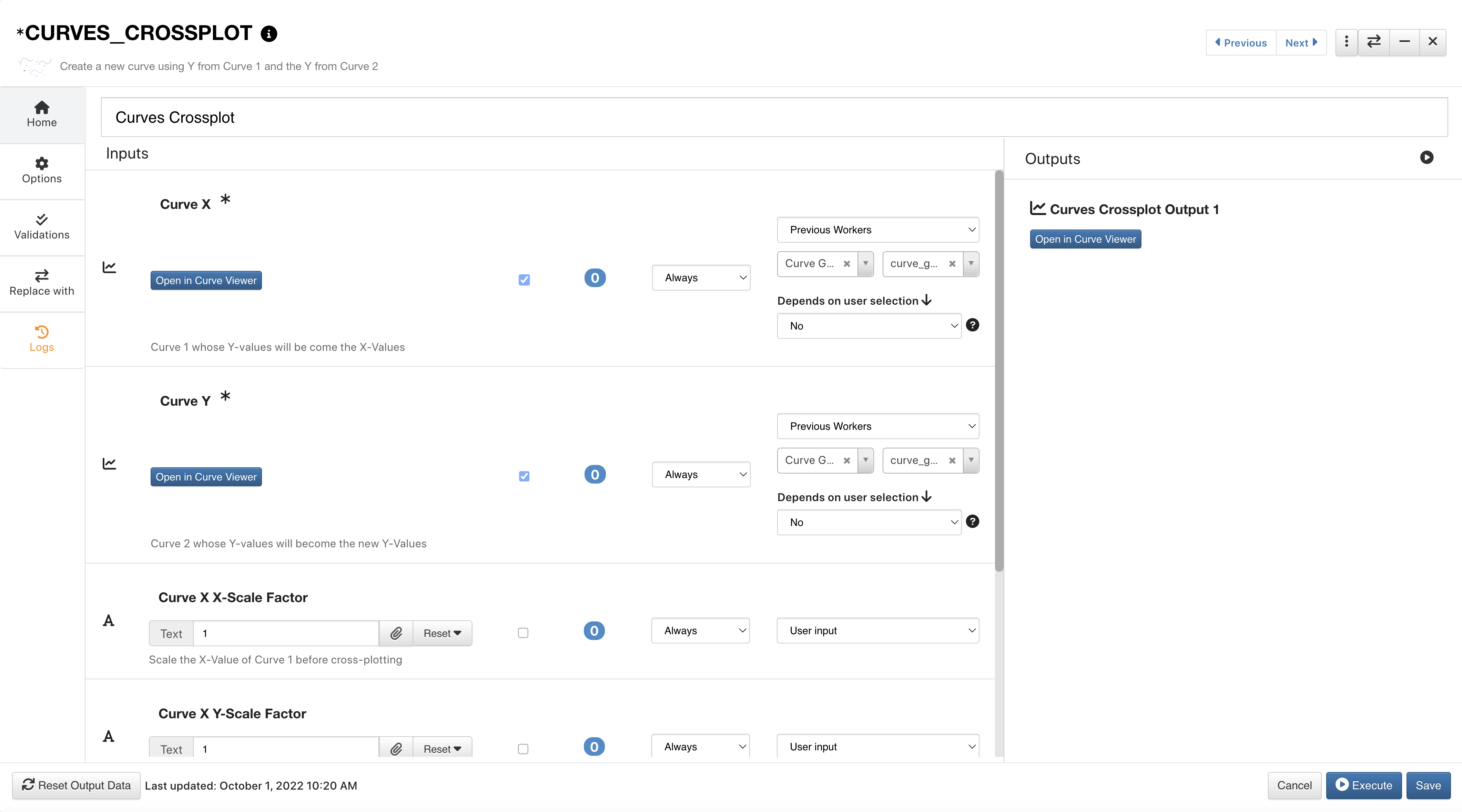The height and width of the screenshot is (812, 1462).
Task: Click the text type icon for X-Scale Factor
Action: pyautogui.click(x=109, y=620)
